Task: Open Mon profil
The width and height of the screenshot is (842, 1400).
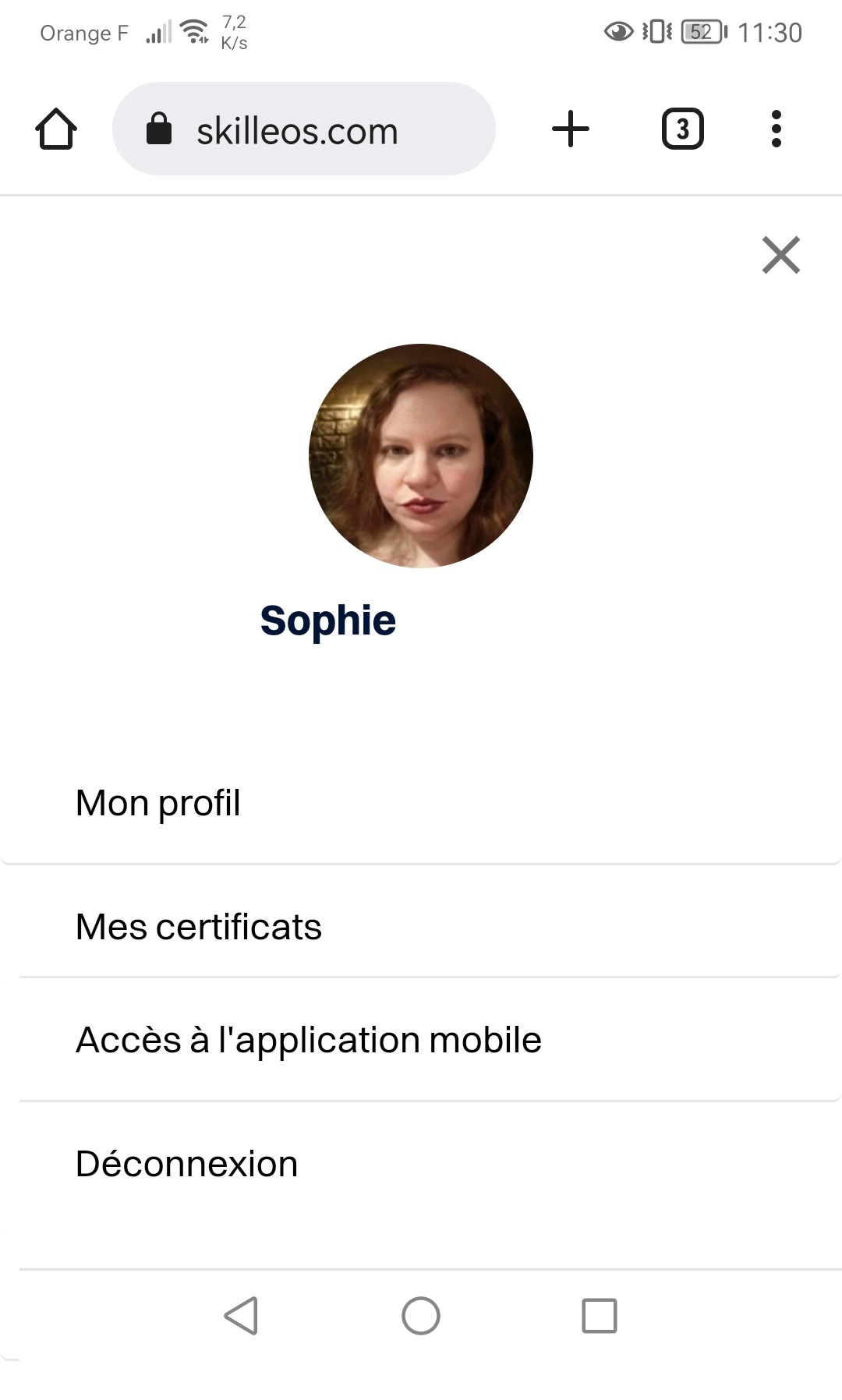Action: pyautogui.click(x=421, y=803)
